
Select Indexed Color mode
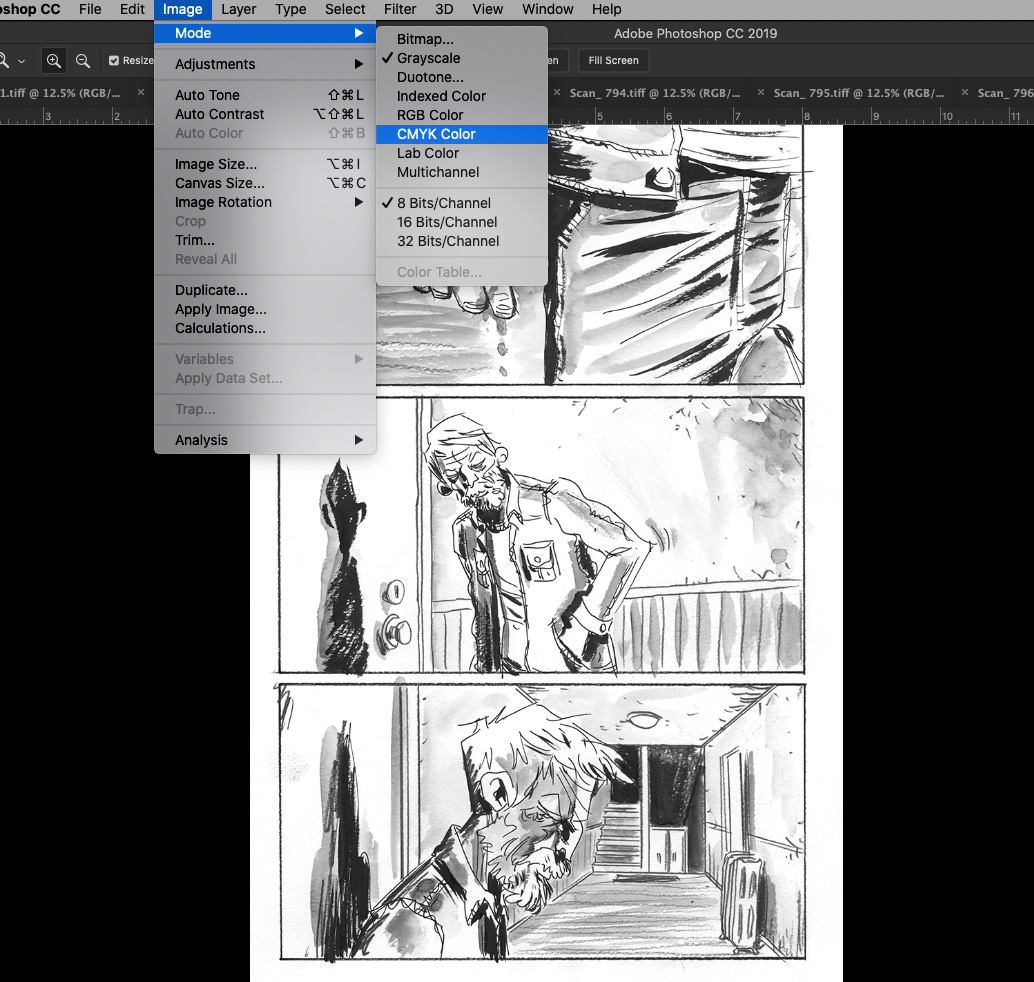[462, 96]
